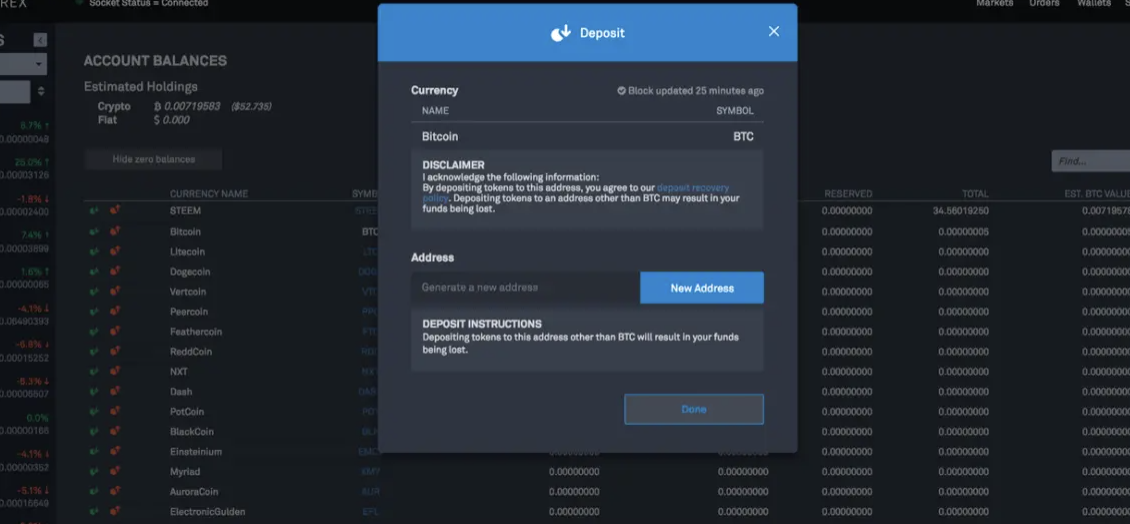Click the ReddCoin withdraw icon
1130x524 pixels.
click(114, 352)
